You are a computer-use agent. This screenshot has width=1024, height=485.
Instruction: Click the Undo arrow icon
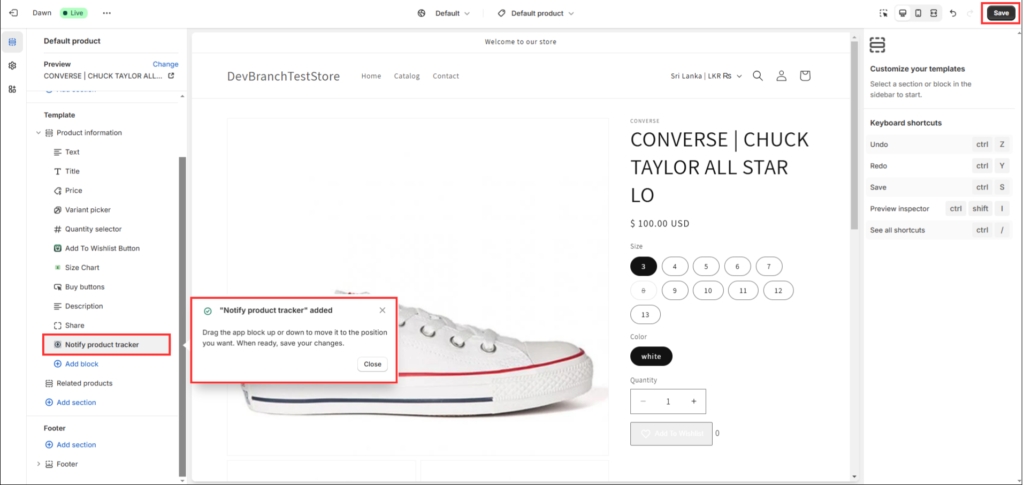[953, 13]
